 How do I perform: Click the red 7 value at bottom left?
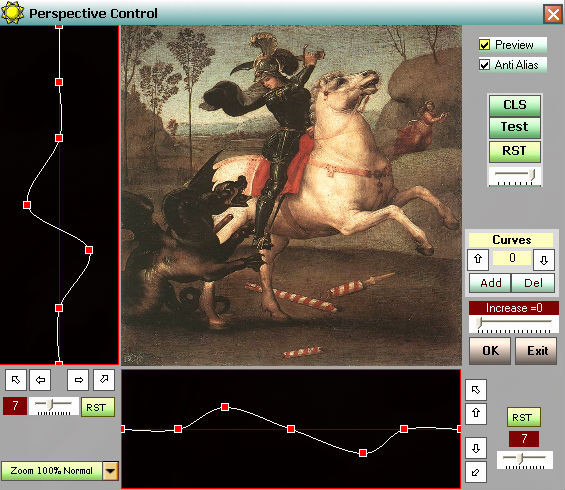[x=15, y=406]
